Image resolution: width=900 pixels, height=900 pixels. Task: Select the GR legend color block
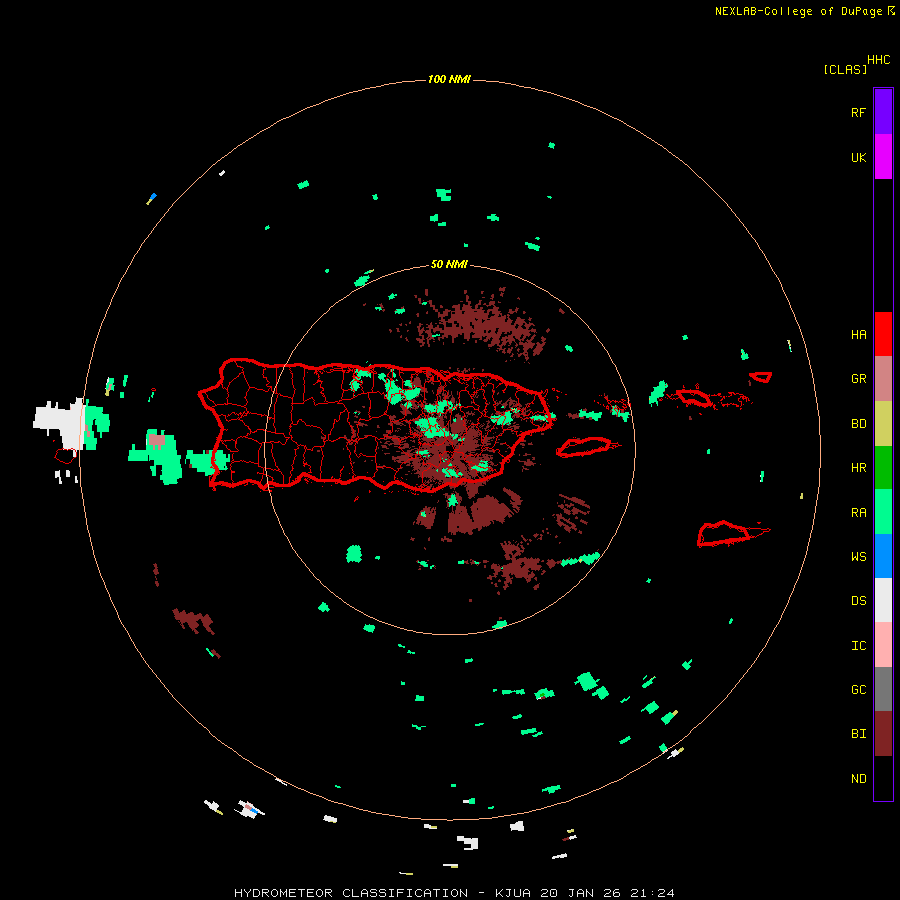[883, 379]
